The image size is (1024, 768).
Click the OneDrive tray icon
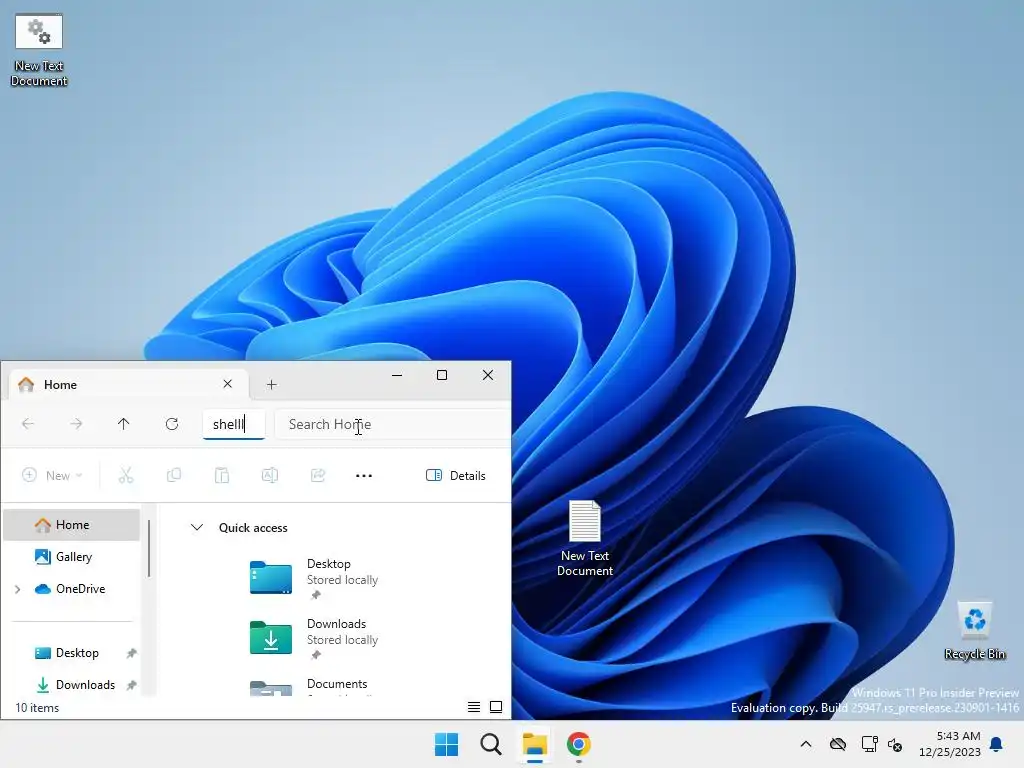[838, 744]
